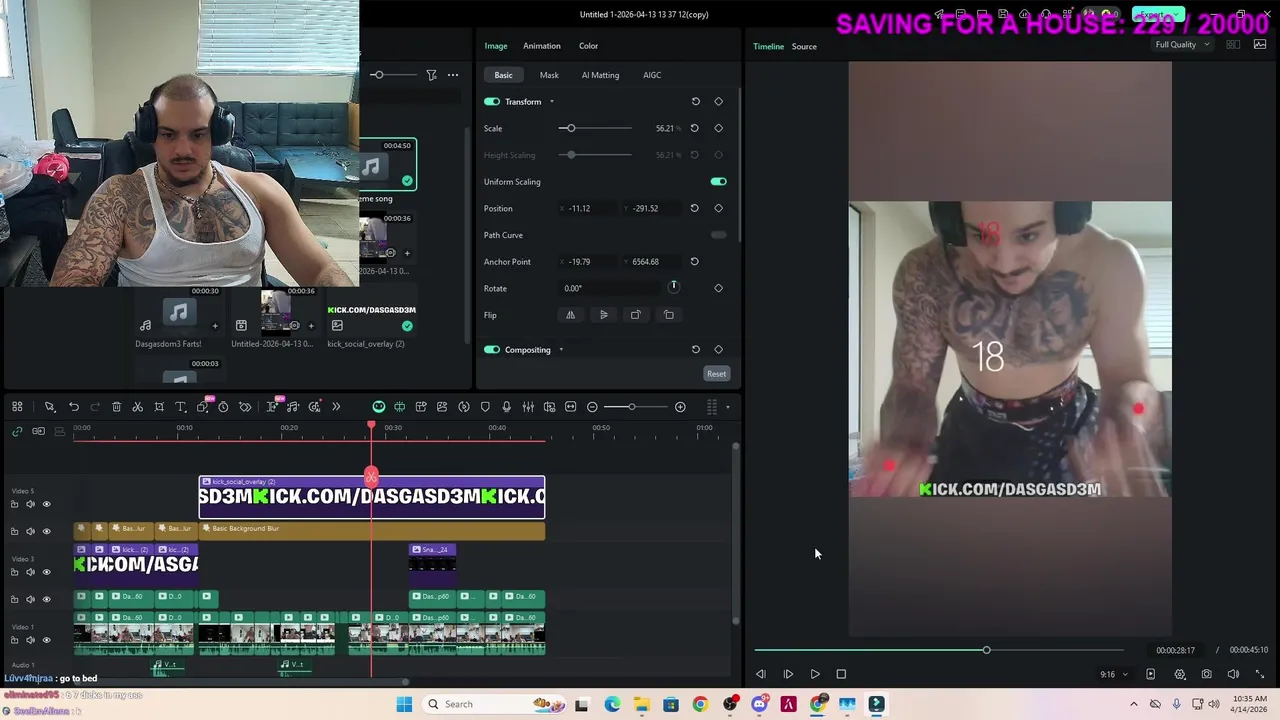Record voiceover with the microphone icon
1280x720 pixels.
[507, 407]
